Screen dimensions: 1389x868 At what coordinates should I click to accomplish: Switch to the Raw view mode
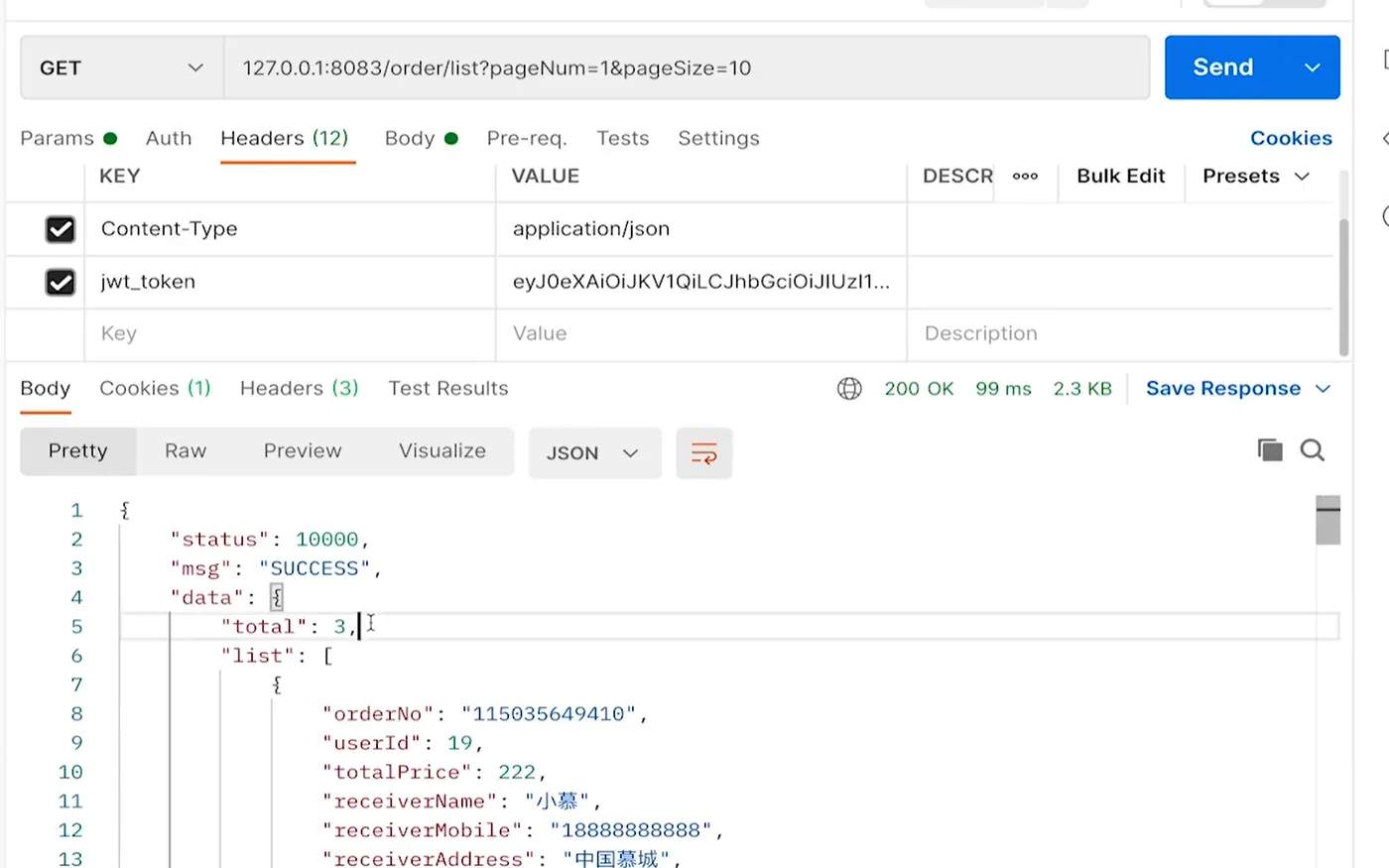(x=186, y=451)
